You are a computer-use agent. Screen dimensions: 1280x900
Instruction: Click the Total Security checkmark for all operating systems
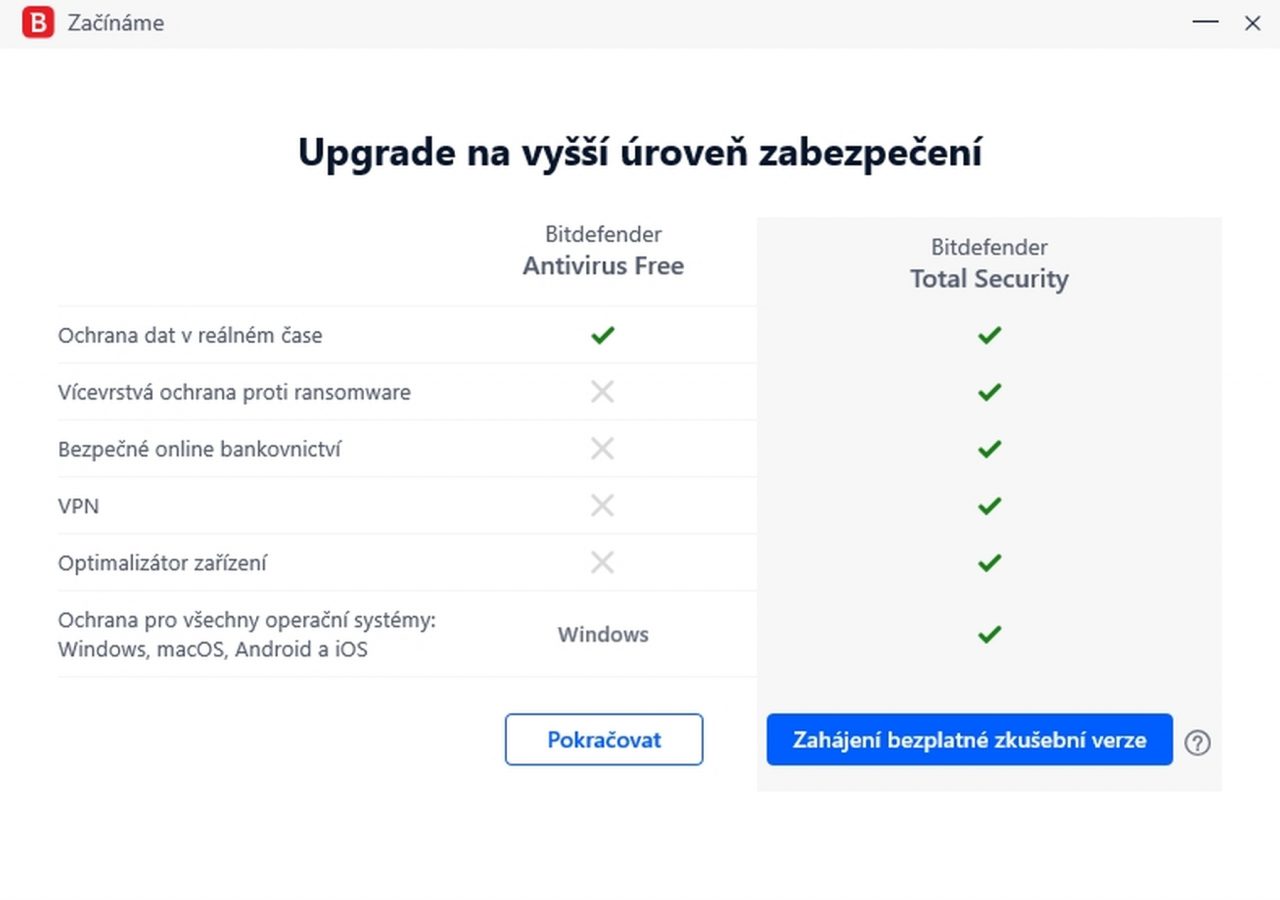click(989, 634)
